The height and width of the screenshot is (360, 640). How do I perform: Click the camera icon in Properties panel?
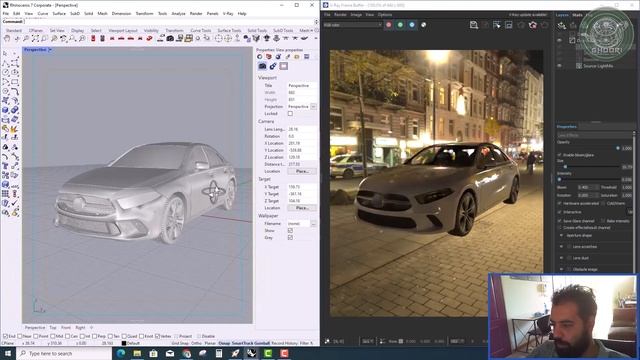262,66
